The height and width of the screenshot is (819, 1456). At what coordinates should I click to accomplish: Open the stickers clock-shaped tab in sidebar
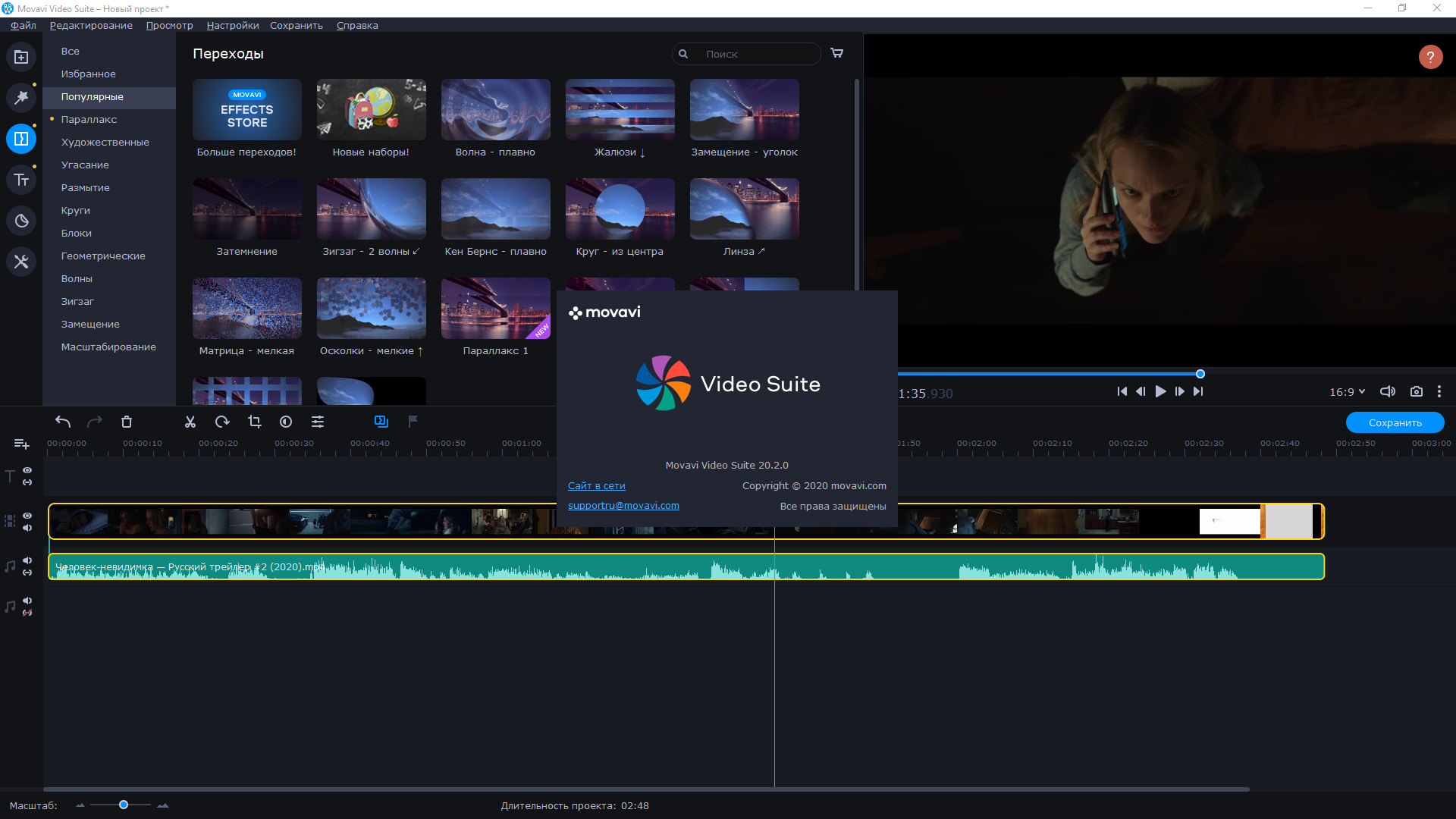[x=21, y=221]
